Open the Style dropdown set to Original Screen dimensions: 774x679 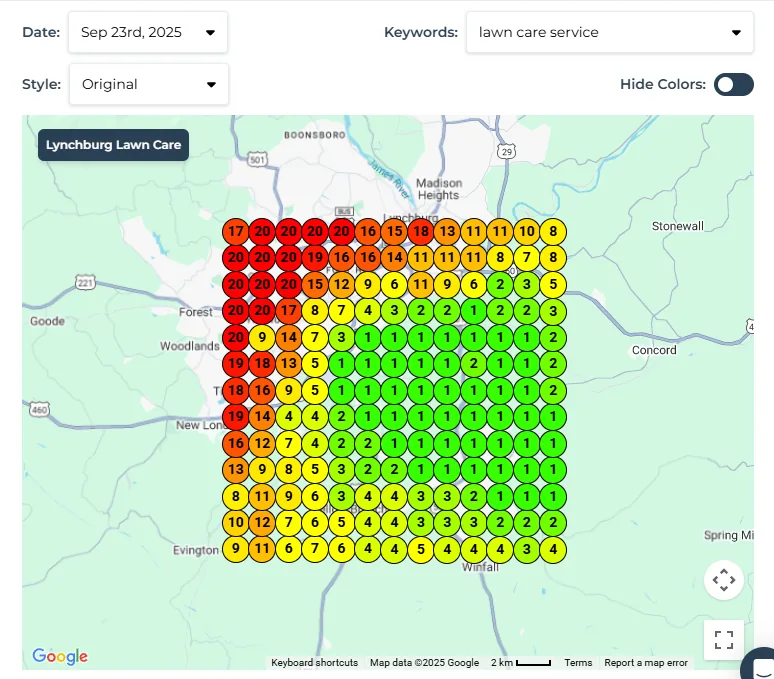coord(149,84)
